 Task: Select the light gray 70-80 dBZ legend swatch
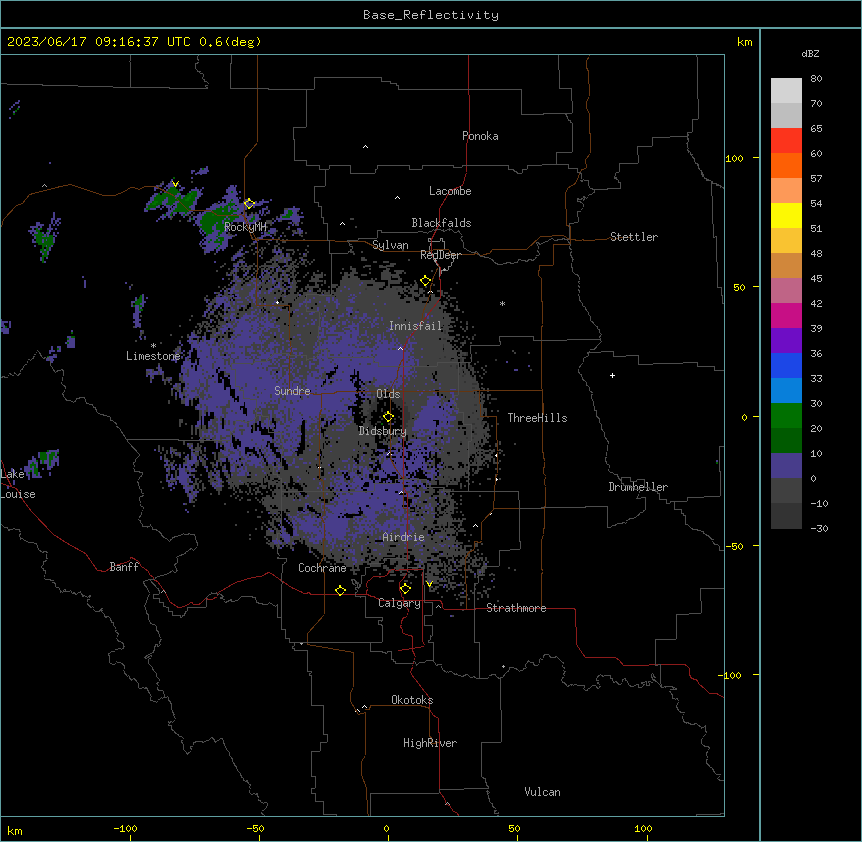tap(786, 90)
